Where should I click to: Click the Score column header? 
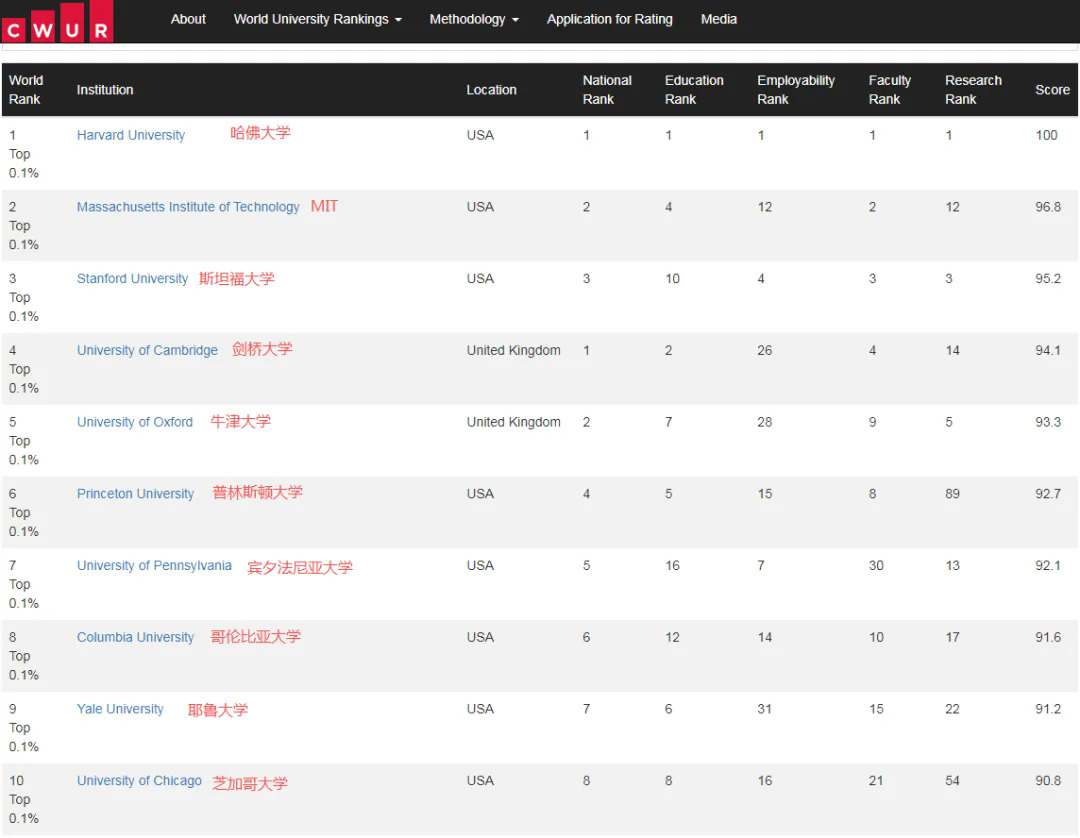pos(1052,90)
